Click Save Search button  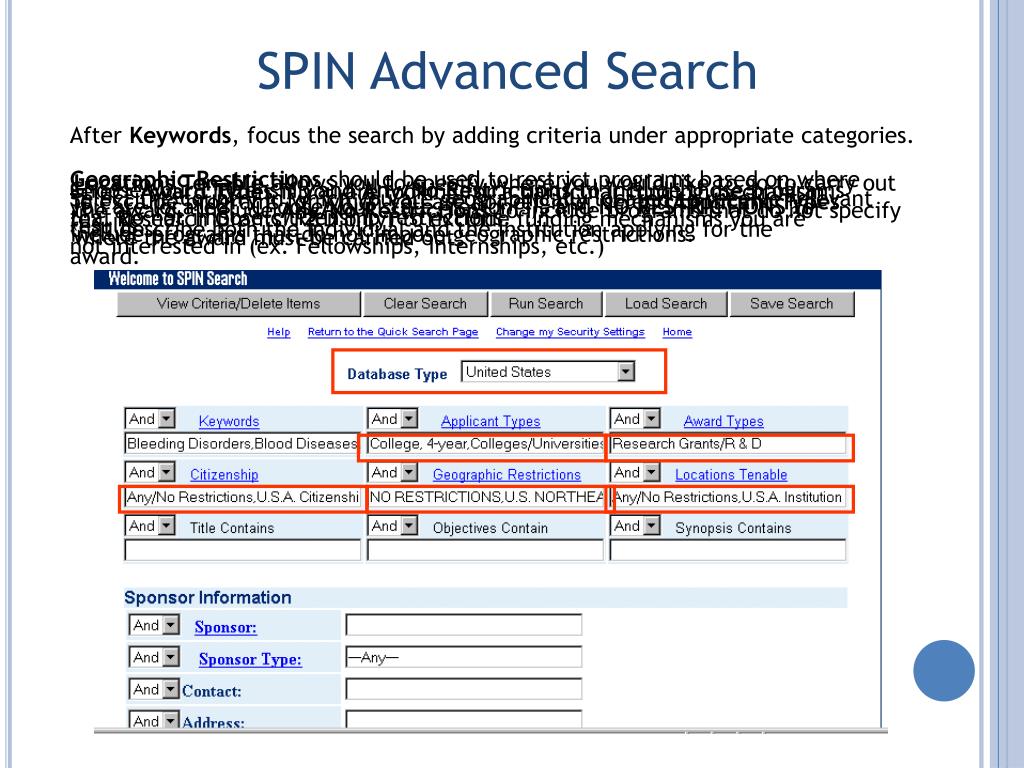click(792, 304)
